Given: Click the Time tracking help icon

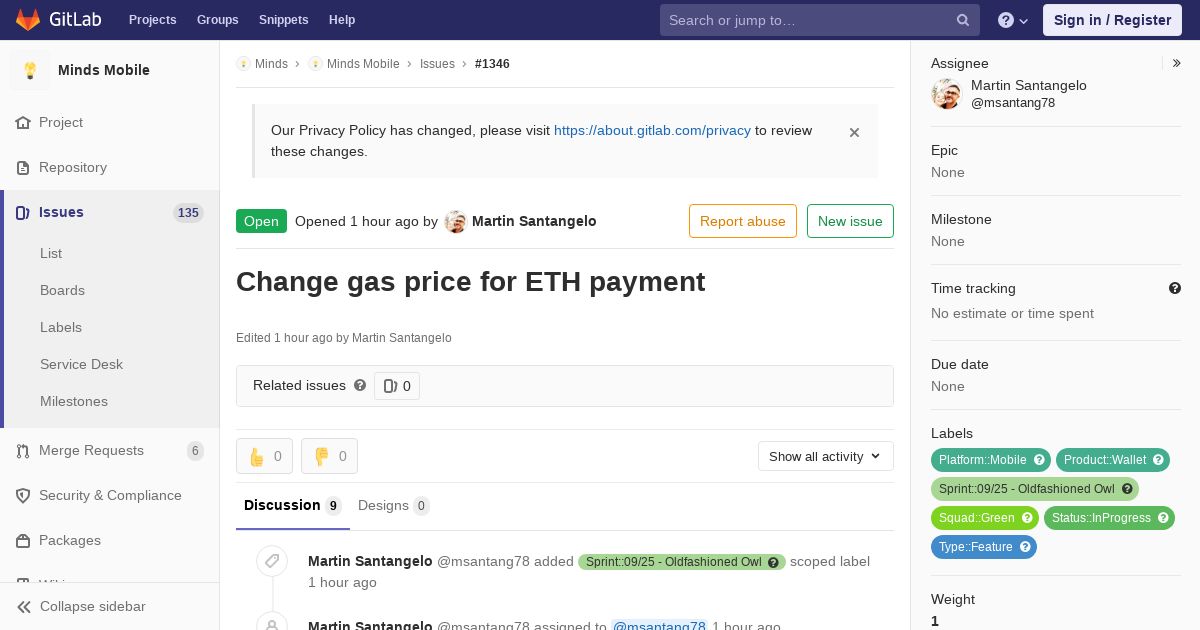Looking at the screenshot, I should click(x=1175, y=288).
